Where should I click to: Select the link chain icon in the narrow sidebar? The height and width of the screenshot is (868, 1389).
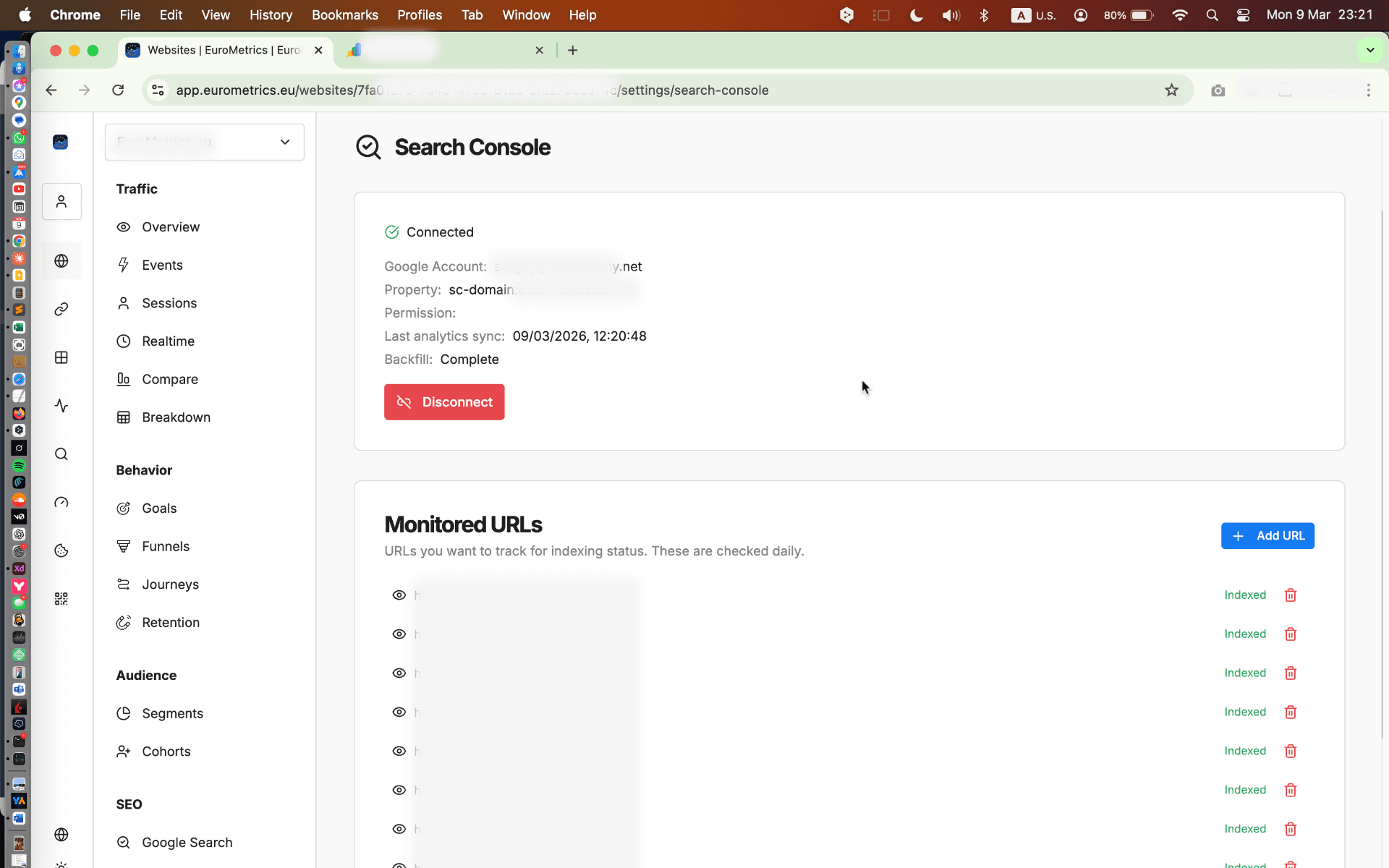61,309
